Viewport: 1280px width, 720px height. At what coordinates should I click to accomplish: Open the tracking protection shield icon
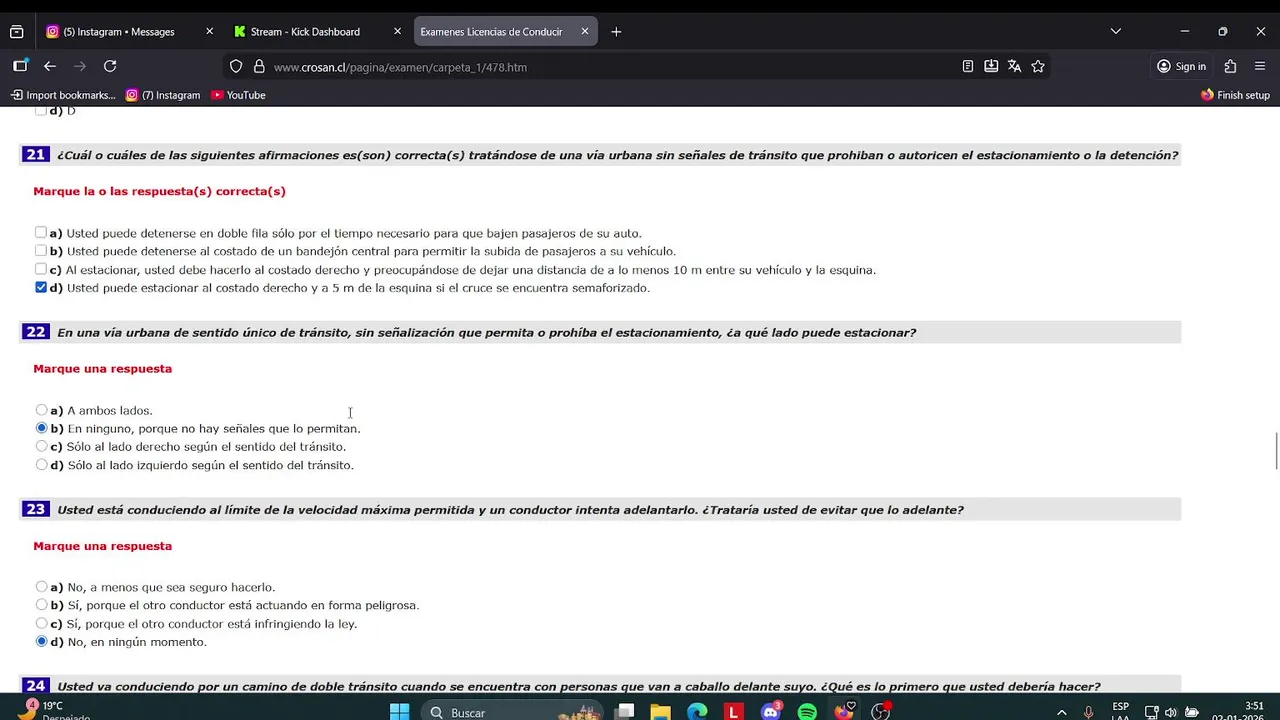coord(236,67)
